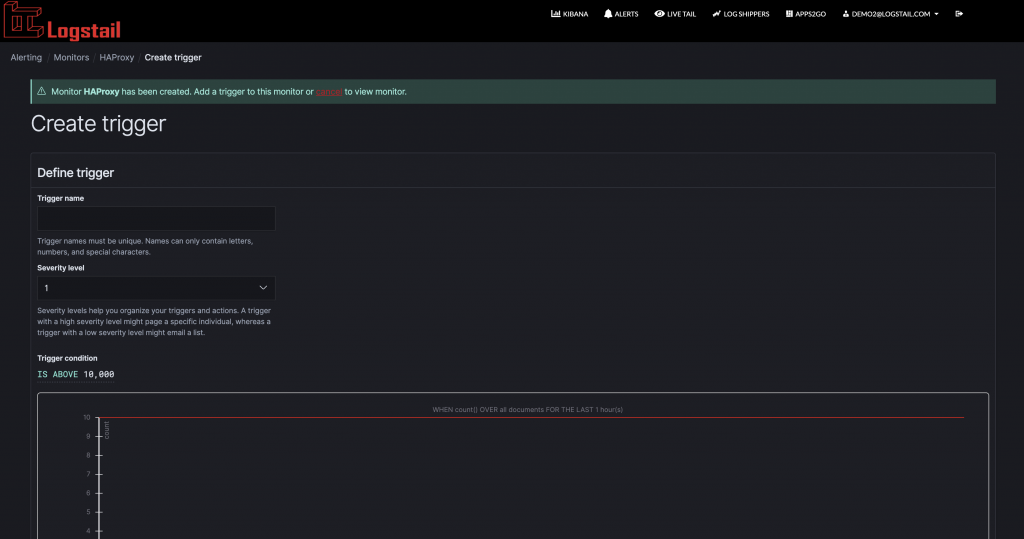Go to Monitors breadcrumb
The width and height of the screenshot is (1024, 539).
tap(71, 57)
